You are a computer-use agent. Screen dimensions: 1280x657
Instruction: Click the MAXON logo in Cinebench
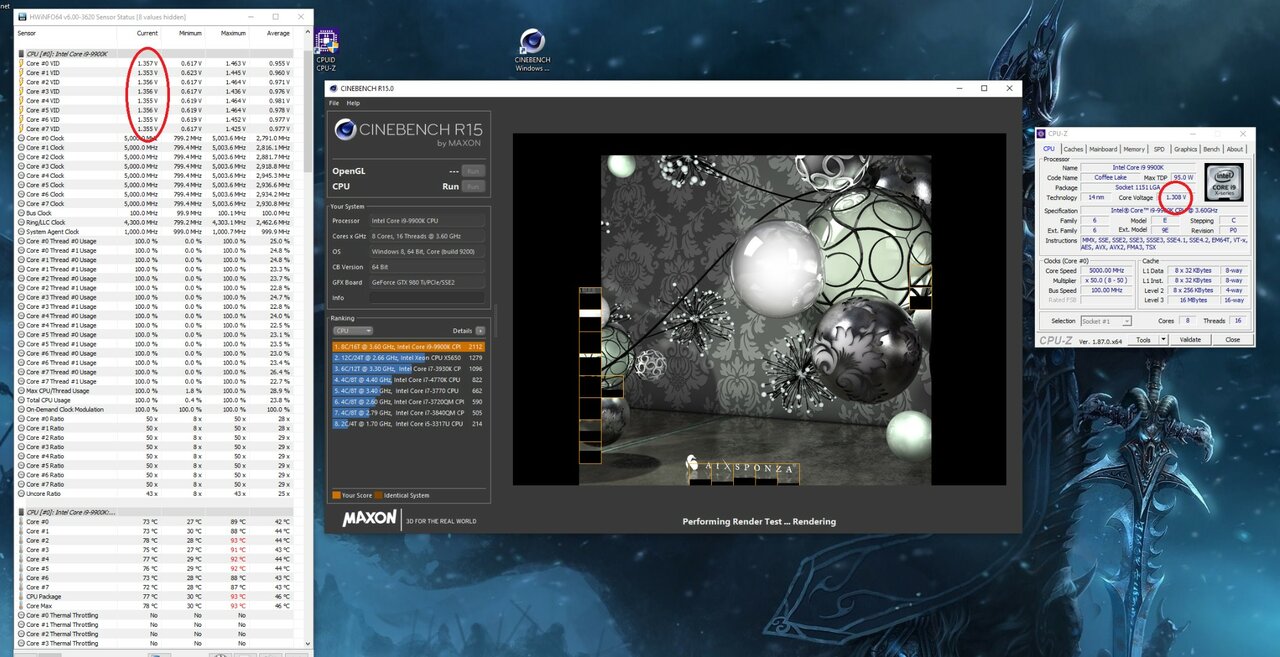369,519
